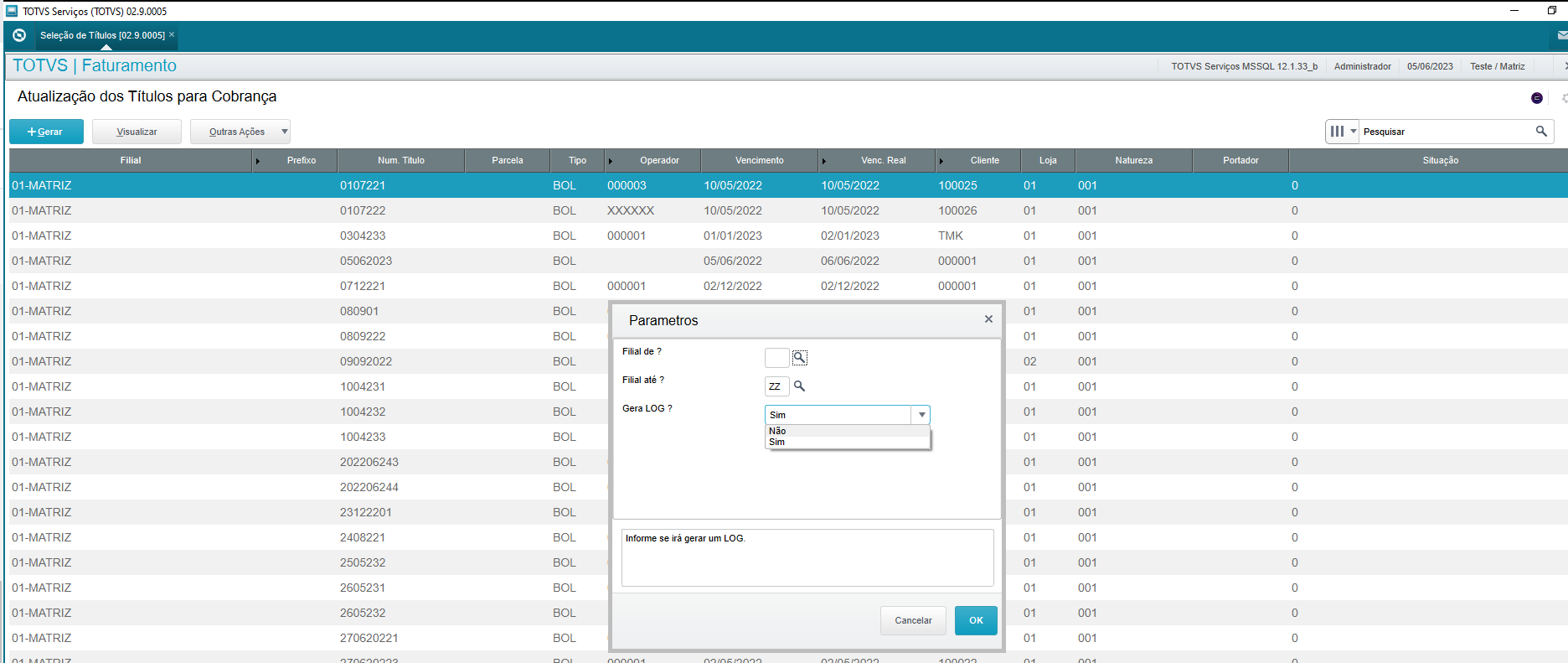This screenshot has width=1568, height=663.
Task: Select the row with title 09092022
Action: (x=310, y=361)
